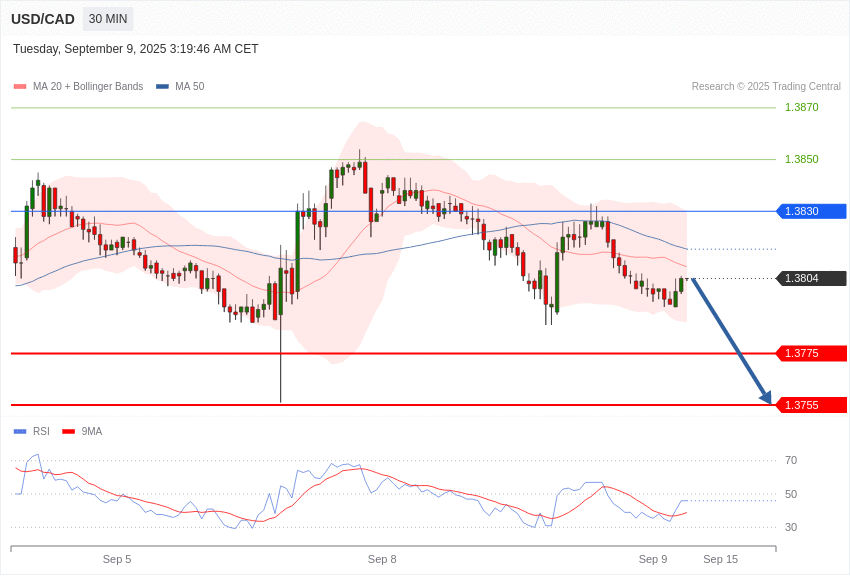Viewport: 850px width, 576px height.
Task: Click the MA 20 + Bollinger Bands pink swatch
Action: coord(20,87)
